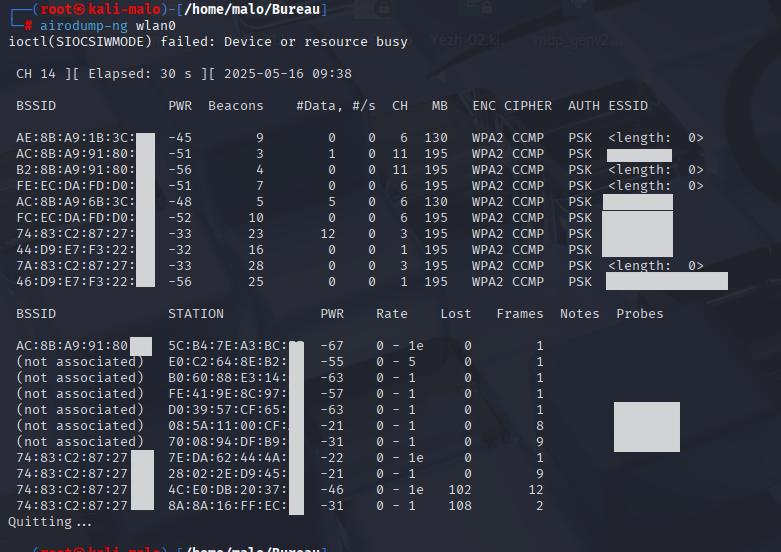Image resolution: width=781 pixels, height=552 pixels.
Task: Click the Probes column header
Action: [x=640, y=314]
